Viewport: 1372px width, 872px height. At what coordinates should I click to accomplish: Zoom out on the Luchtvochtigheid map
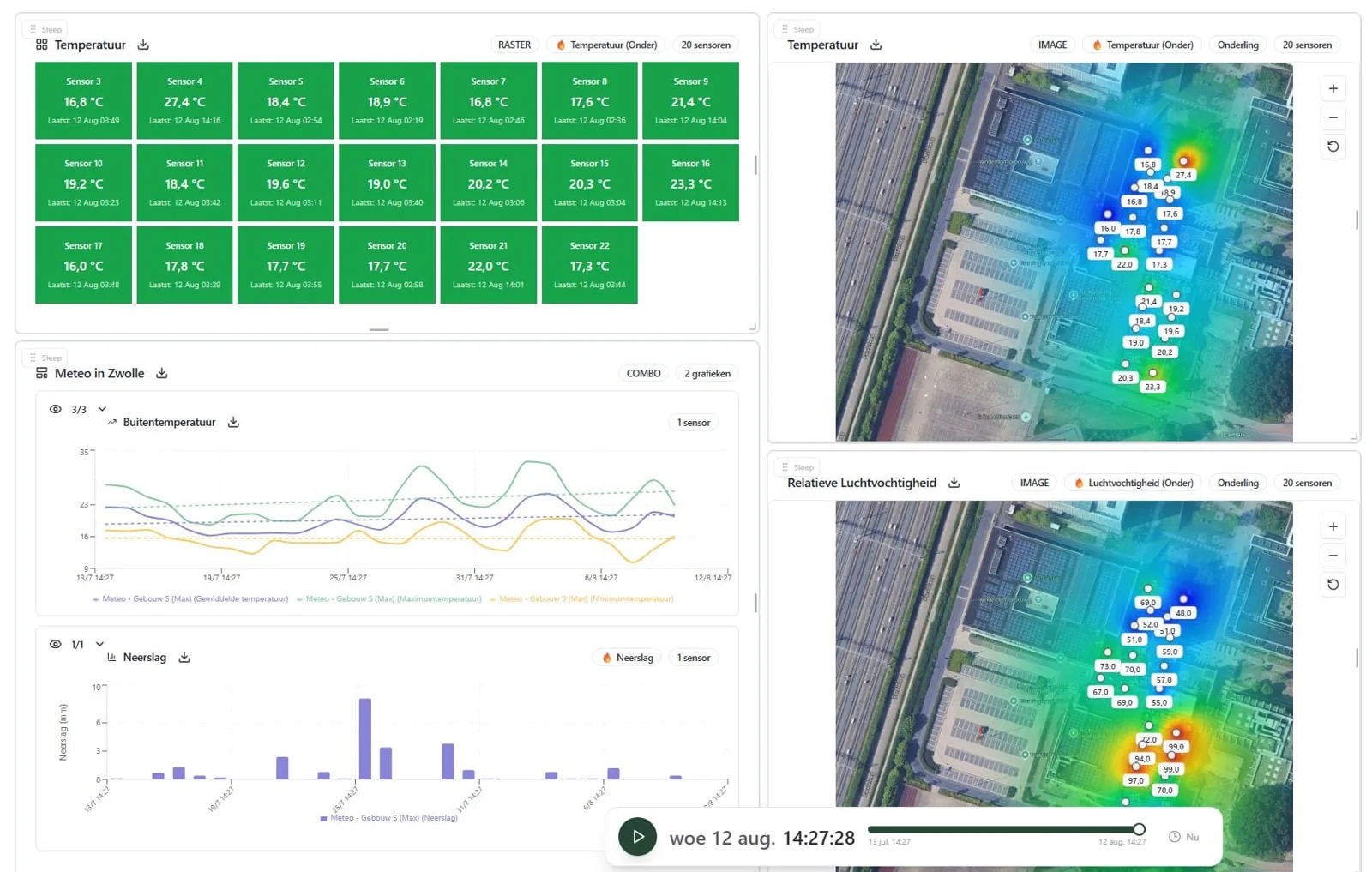(1333, 556)
